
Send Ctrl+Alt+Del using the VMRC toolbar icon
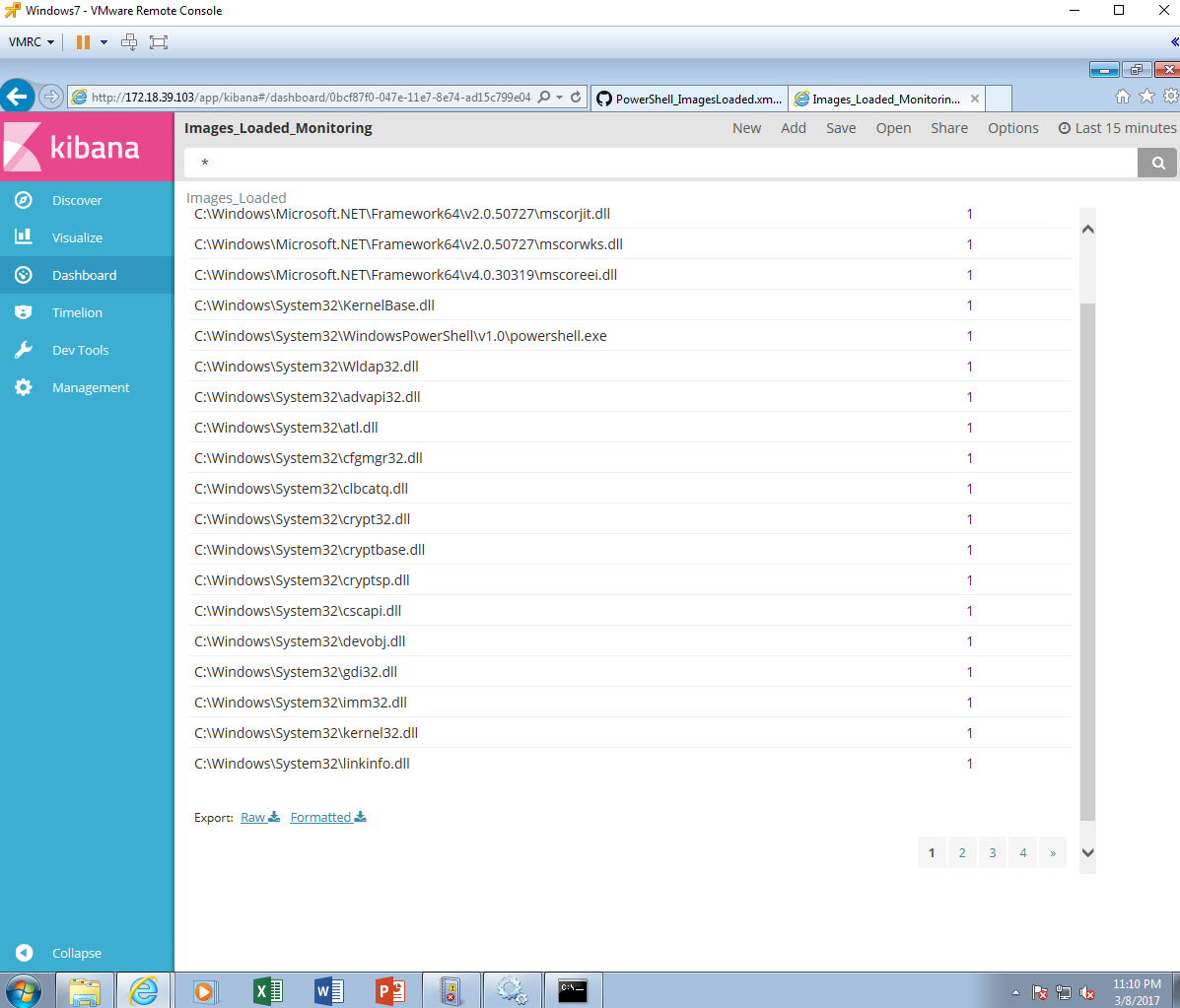point(129,42)
